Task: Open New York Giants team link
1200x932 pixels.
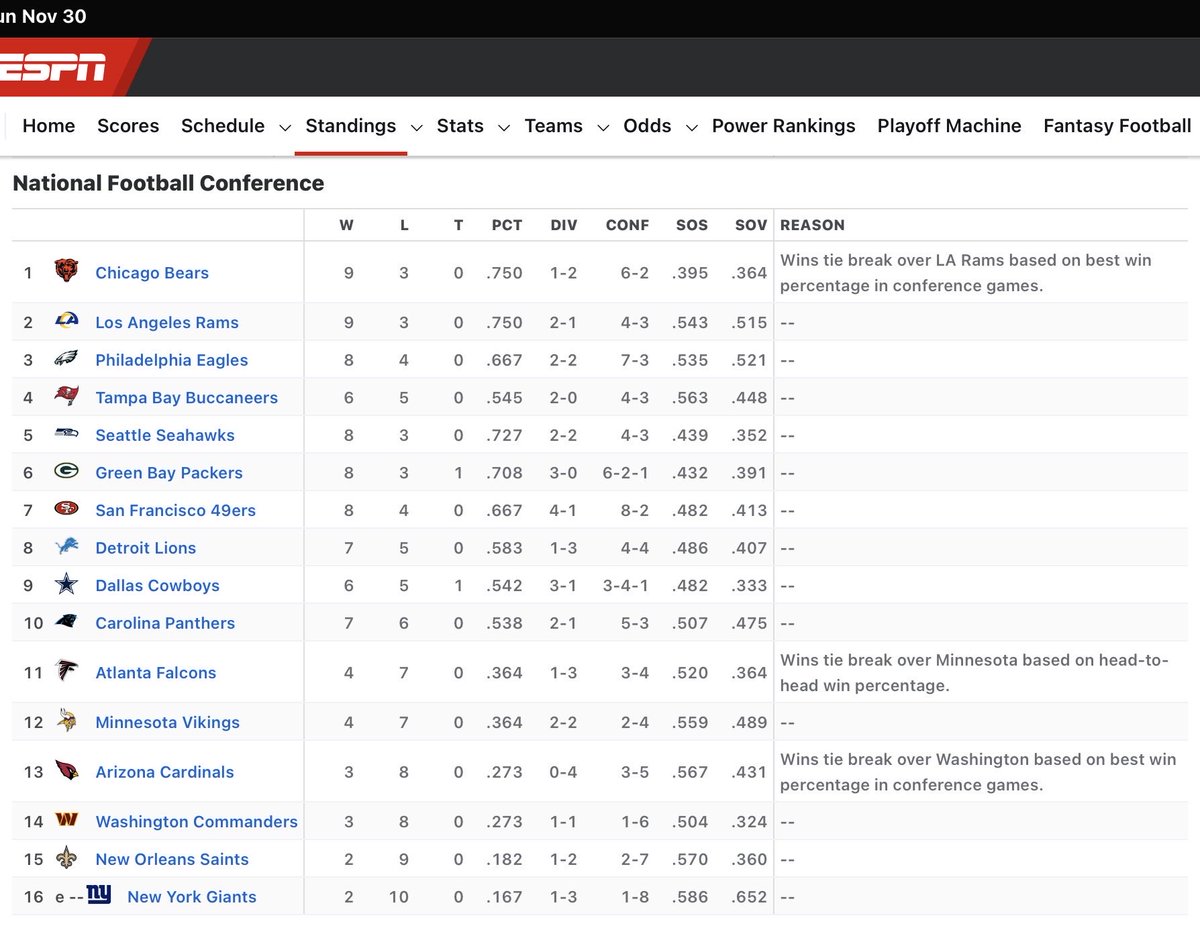Action: pyautogui.click(x=192, y=897)
